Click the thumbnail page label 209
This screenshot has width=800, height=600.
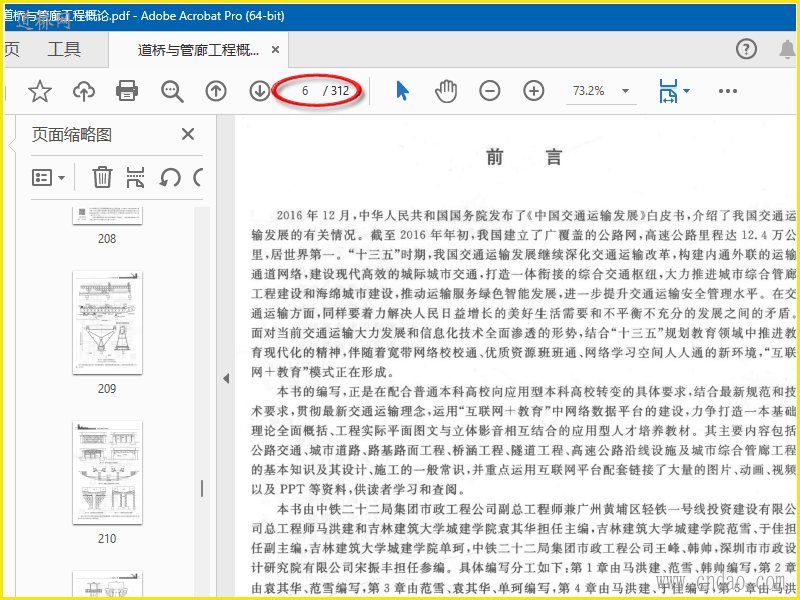point(107,389)
